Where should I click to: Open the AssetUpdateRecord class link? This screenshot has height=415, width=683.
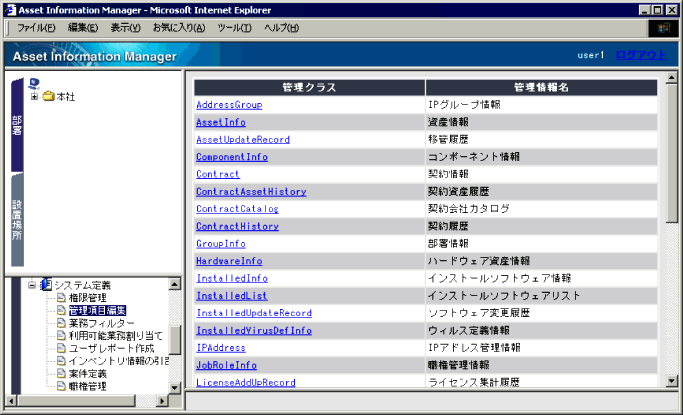click(x=243, y=140)
